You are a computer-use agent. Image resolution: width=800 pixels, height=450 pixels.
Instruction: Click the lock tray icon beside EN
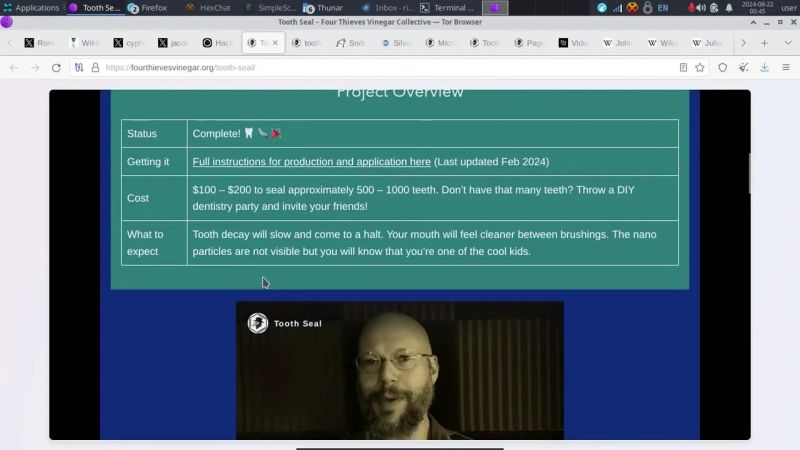(647, 8)
